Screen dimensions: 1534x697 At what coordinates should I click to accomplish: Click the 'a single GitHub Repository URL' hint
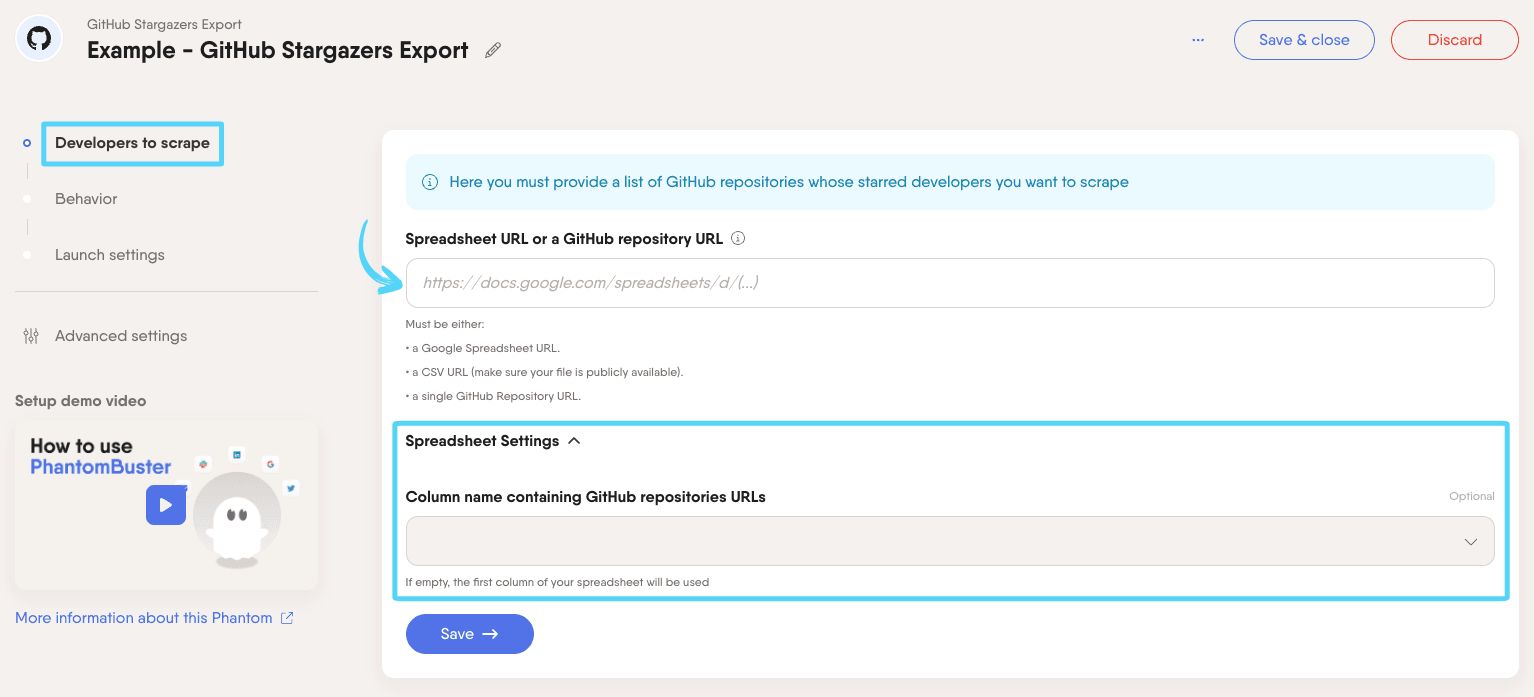493,396
